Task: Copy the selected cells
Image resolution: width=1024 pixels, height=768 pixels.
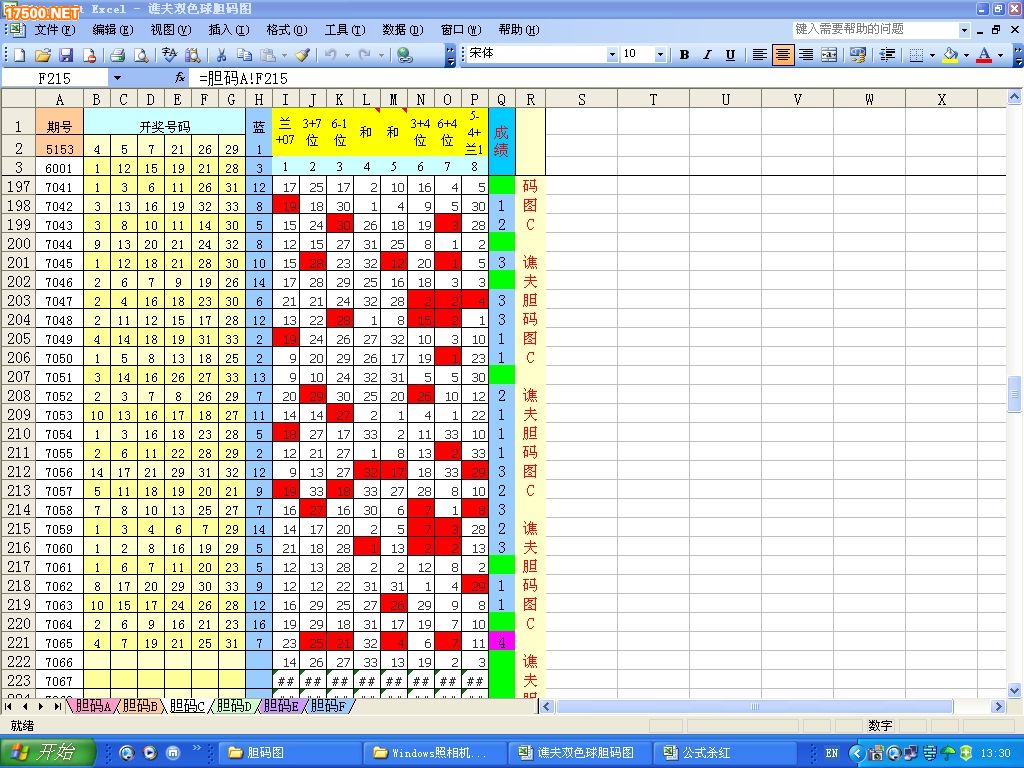Action: [x=244, y=55]
